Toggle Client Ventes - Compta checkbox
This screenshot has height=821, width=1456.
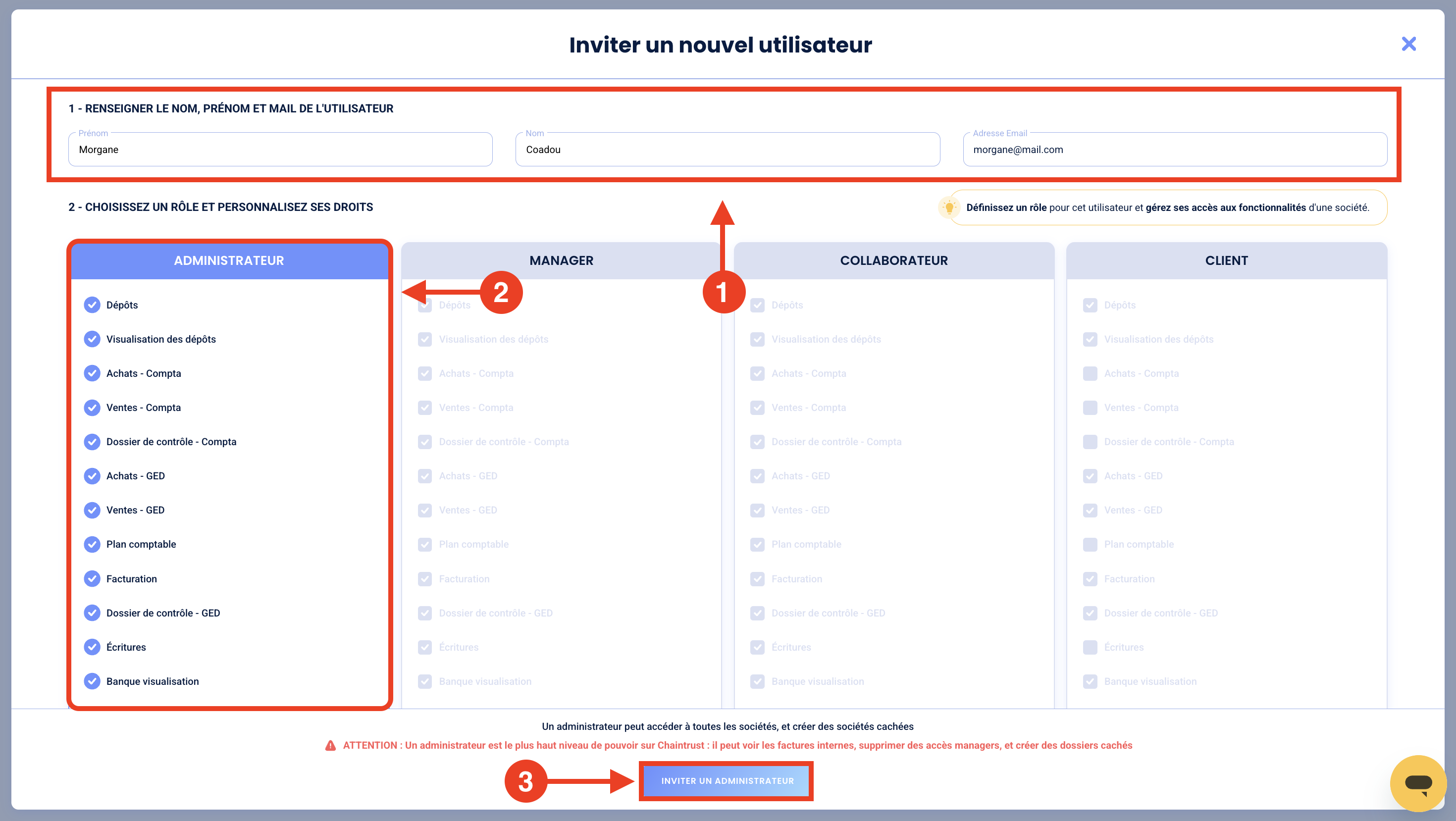tap(1091, 408)
